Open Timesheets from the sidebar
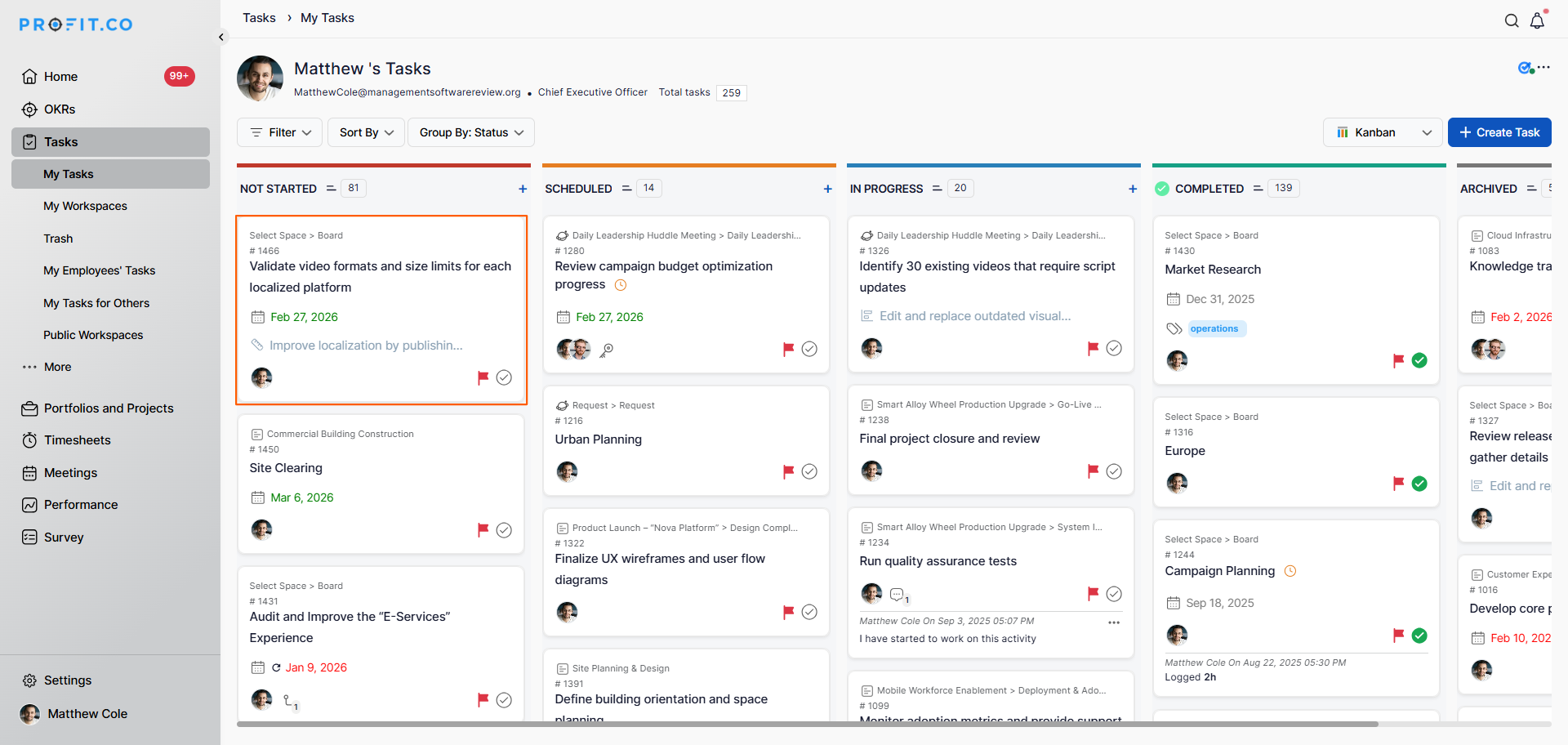This screenshot has height=745, width=1568. [77, 440]
